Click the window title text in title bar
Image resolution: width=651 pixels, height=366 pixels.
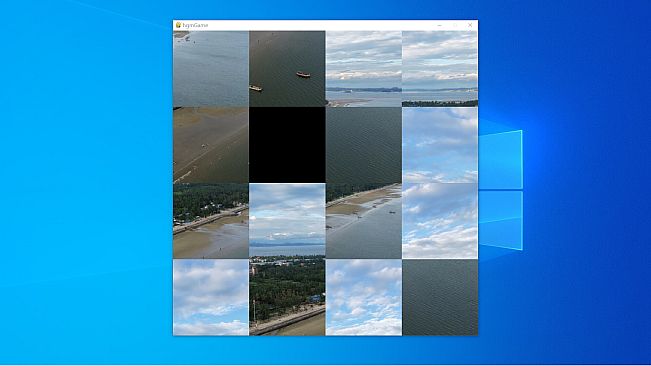pyautogui.click(x=195, y=25)
